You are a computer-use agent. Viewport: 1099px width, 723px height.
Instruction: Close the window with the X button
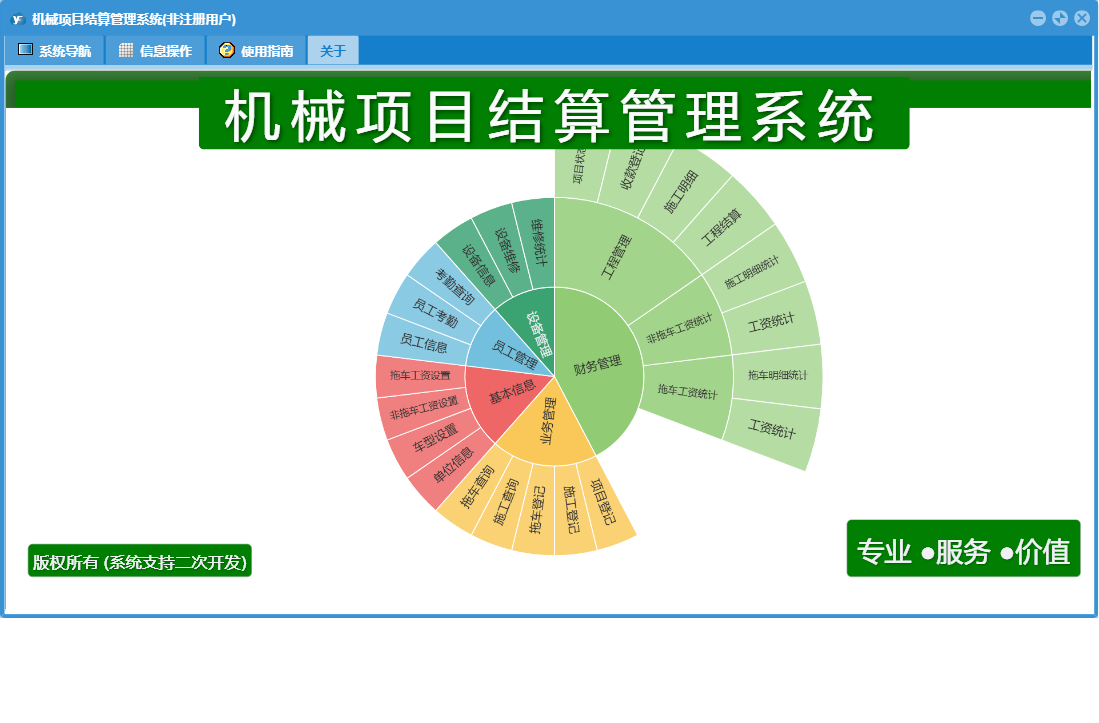[1081, 18]
